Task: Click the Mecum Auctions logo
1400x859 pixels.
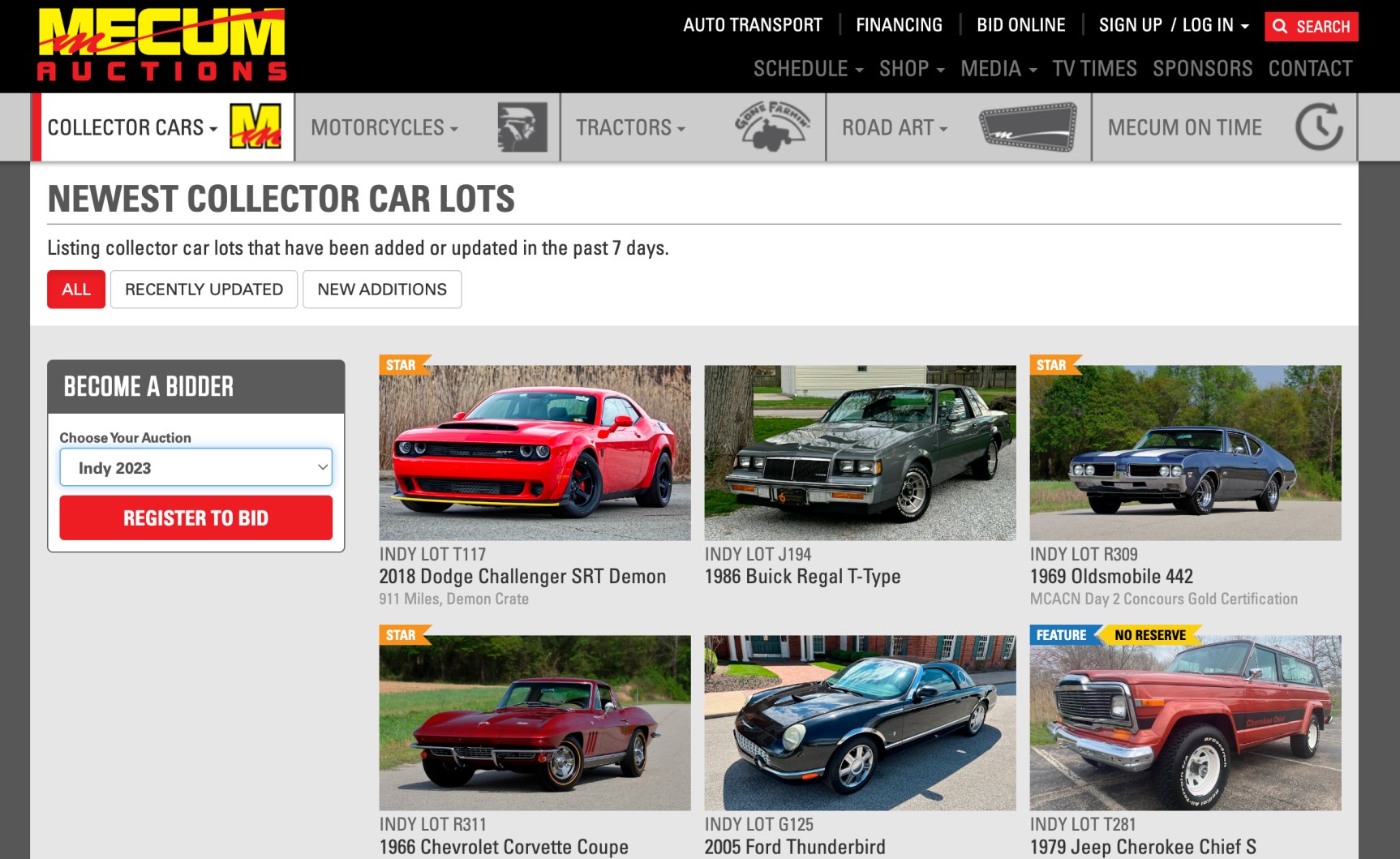Action: (x=161, y=45)
